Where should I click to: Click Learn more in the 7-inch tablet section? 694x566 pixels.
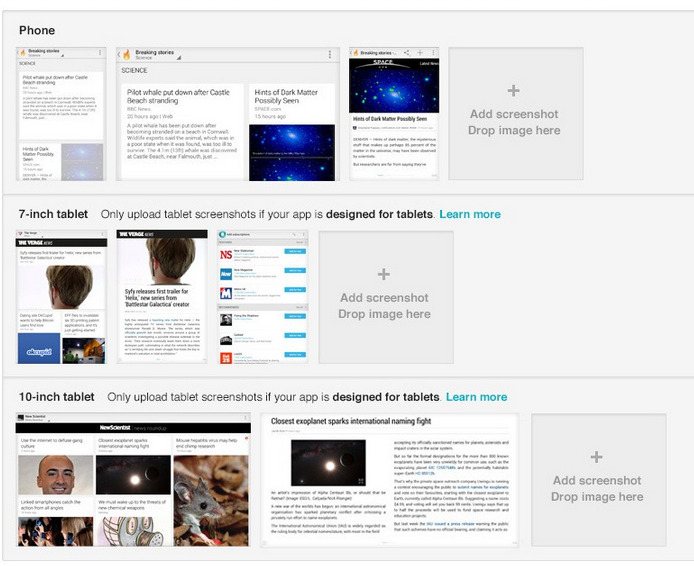point(470,215)
